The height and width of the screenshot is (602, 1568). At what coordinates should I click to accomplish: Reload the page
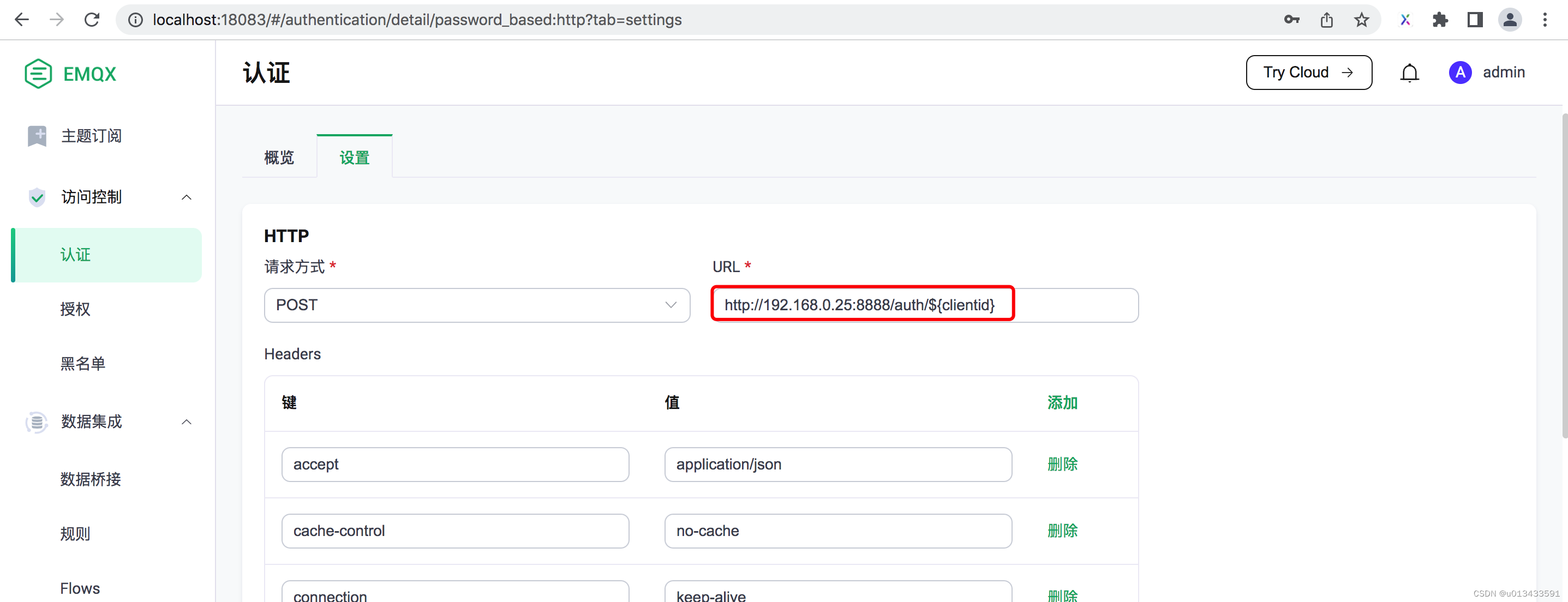[x=92, y=20]
